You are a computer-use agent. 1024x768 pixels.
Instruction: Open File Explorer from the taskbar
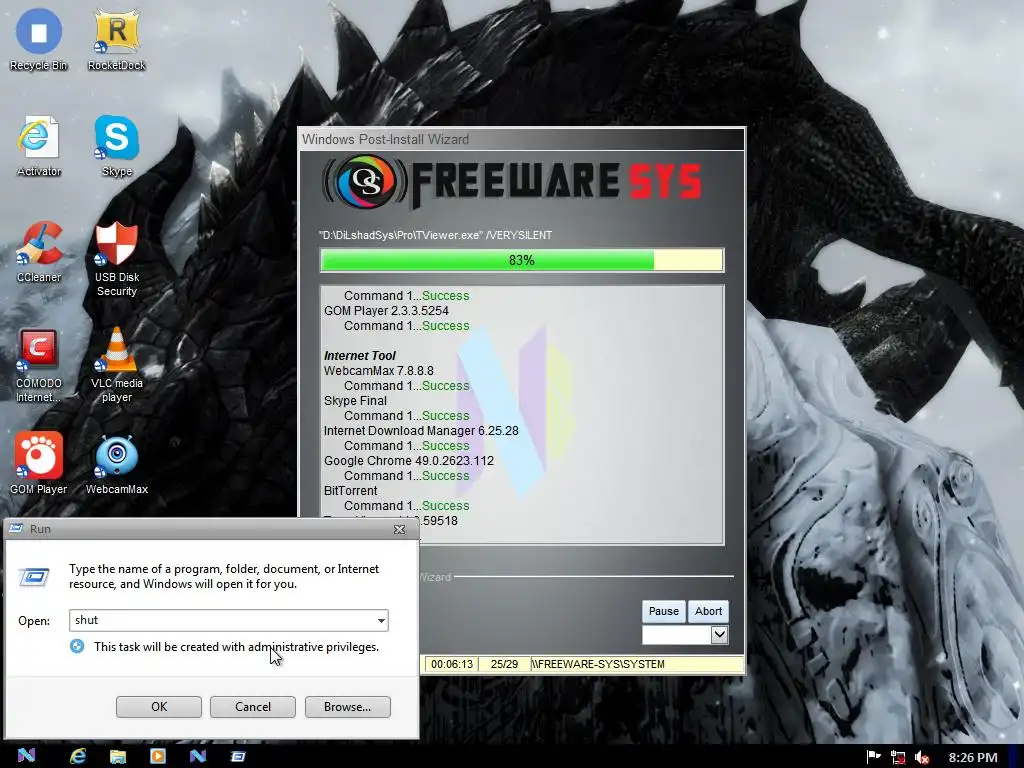tap(118, 756)
